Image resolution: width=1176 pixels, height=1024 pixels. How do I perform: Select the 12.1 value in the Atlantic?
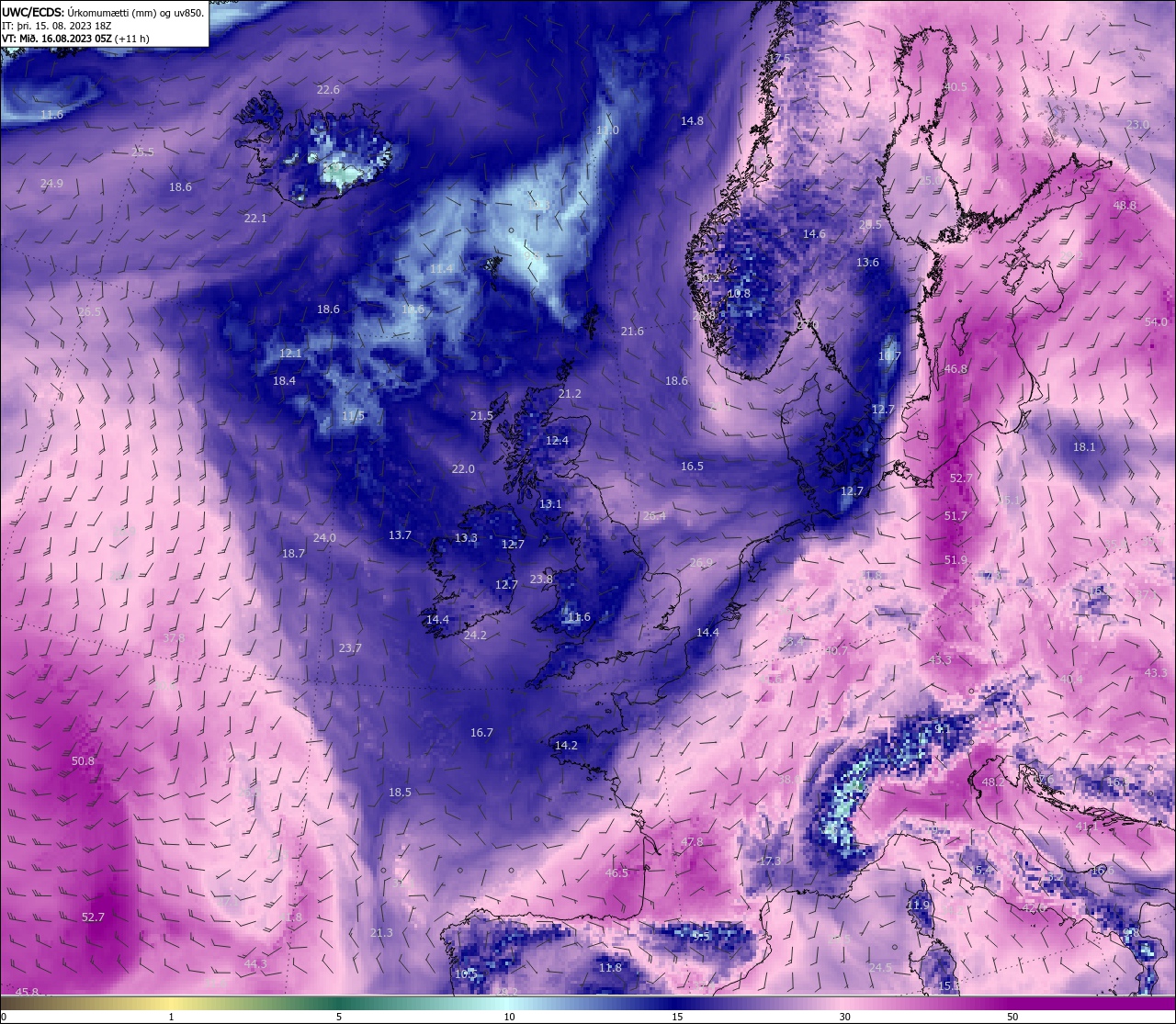pyautogui.click(x=290, y=354)
